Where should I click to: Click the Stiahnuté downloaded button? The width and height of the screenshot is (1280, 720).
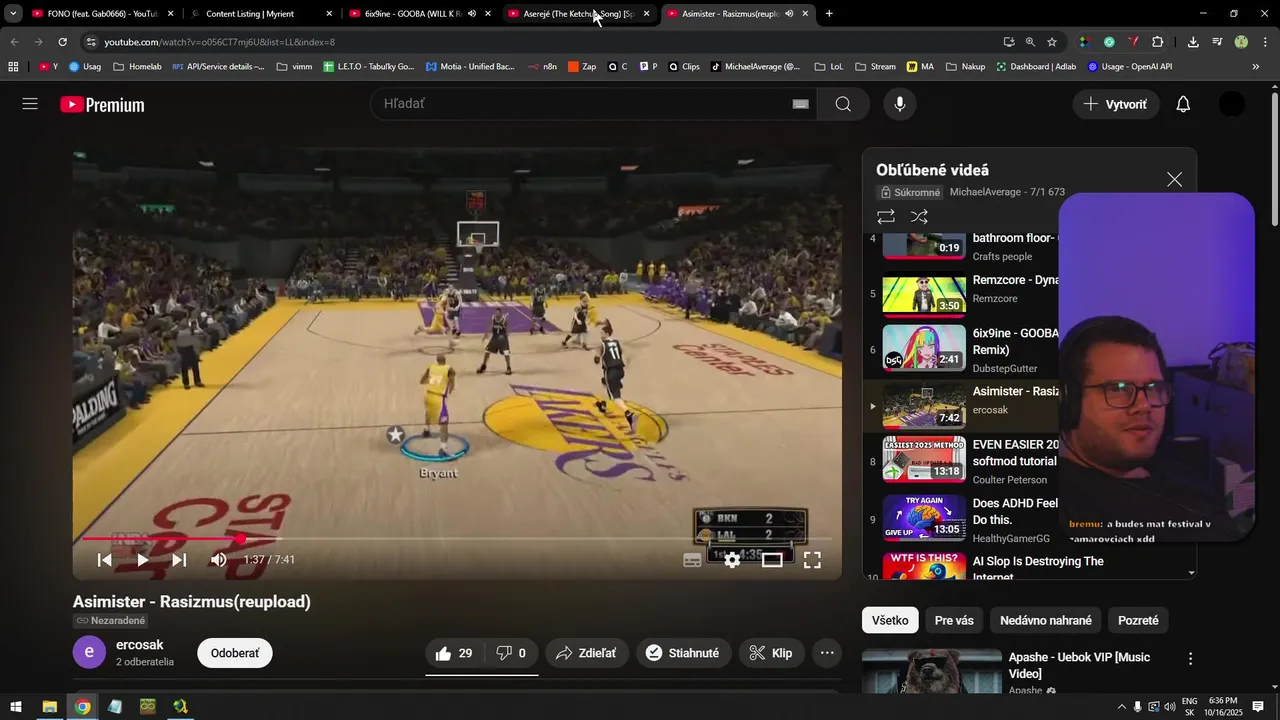tap(682, 653)
